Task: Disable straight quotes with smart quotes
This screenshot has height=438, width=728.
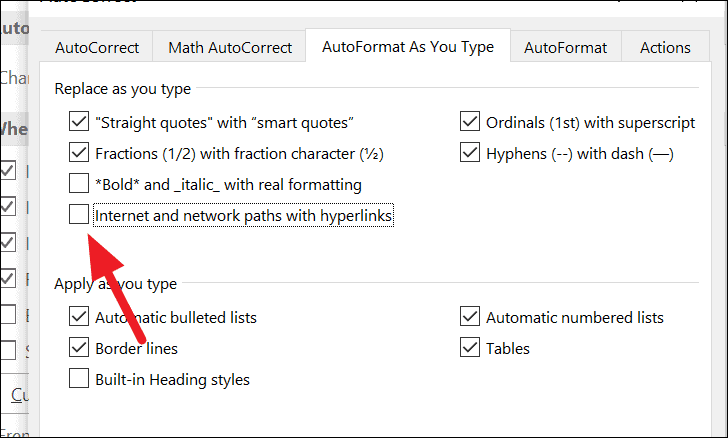Action: [x=80, y=122]
